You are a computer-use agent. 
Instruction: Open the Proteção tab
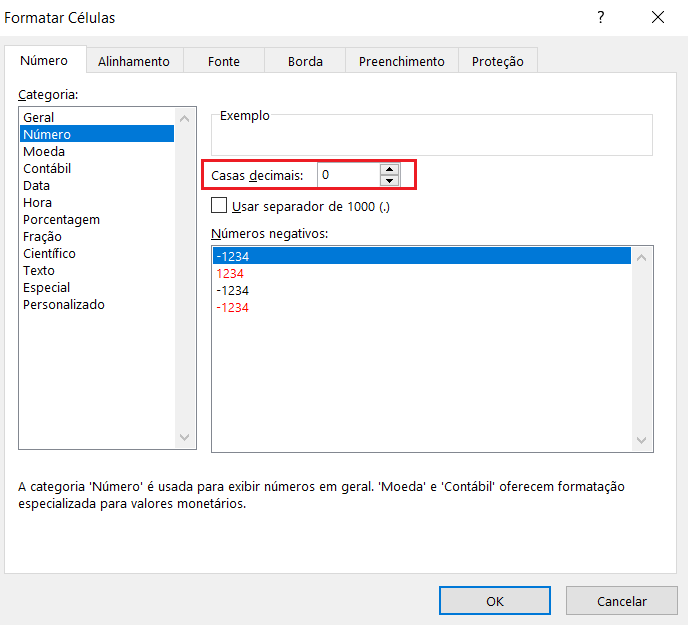click(498, 61)
